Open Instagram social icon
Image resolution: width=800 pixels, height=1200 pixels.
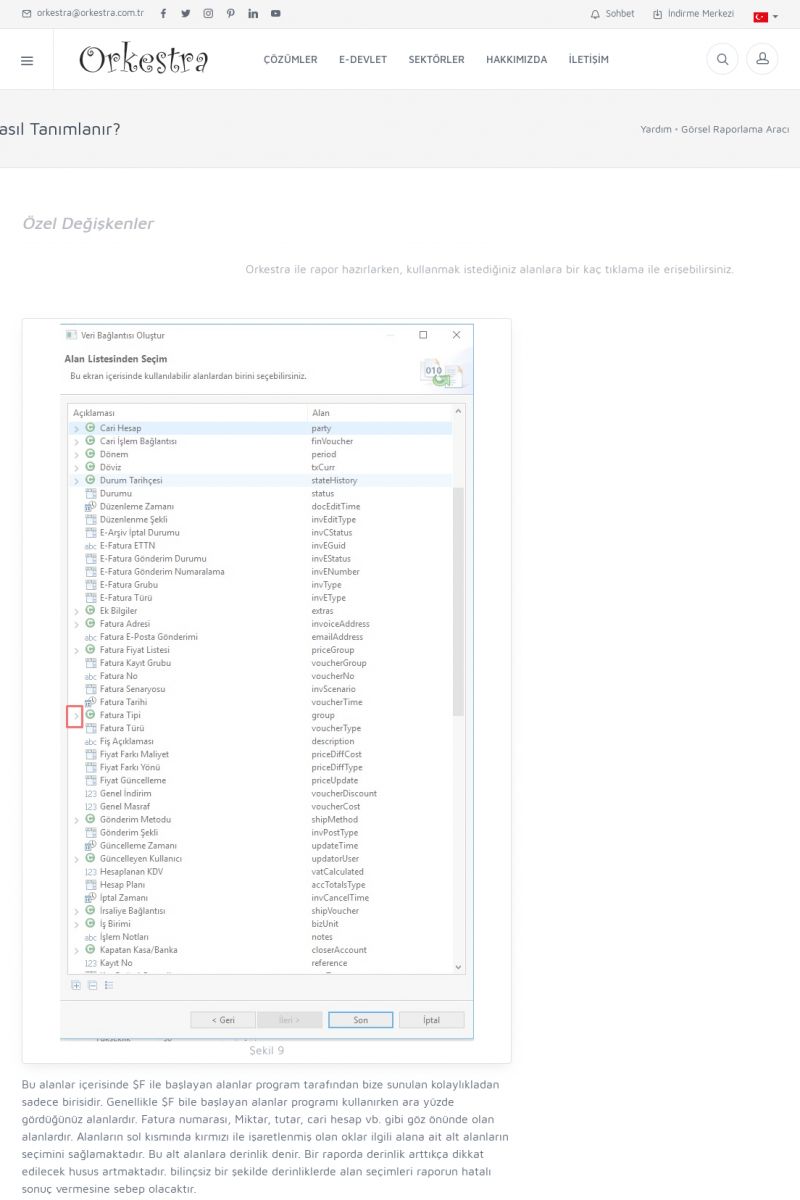point(208,14)
